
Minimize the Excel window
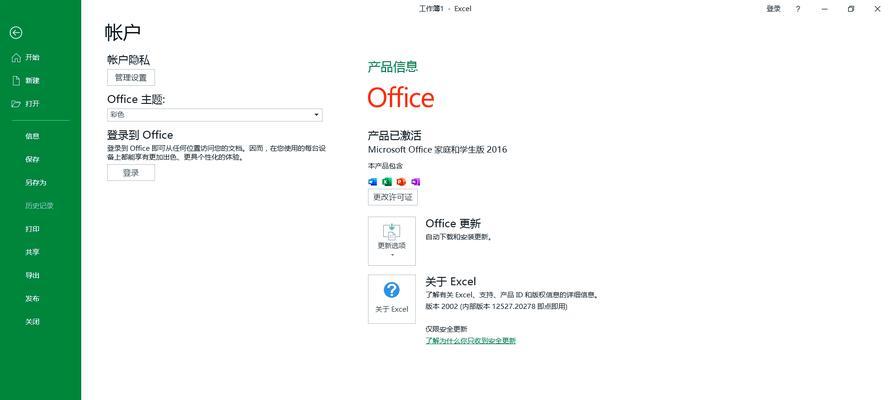tap(825, 9)
